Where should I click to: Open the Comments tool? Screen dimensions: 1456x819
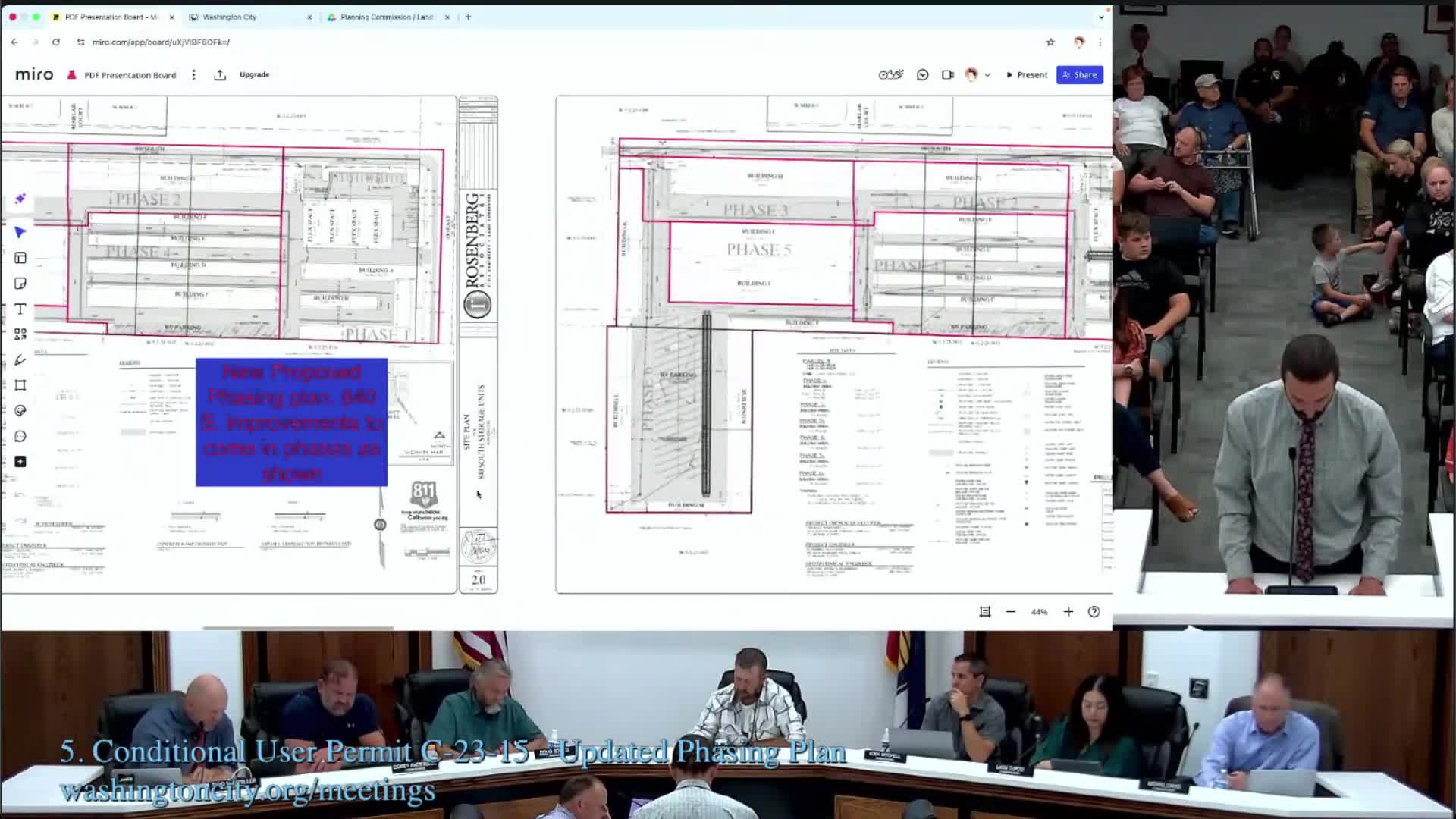click(x=20, y=435)
